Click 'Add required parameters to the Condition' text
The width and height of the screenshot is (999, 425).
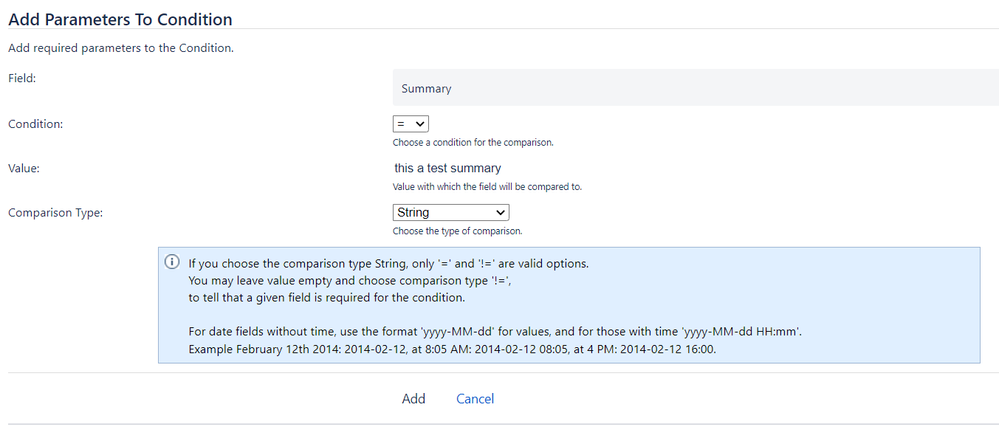tap(121, 48)
